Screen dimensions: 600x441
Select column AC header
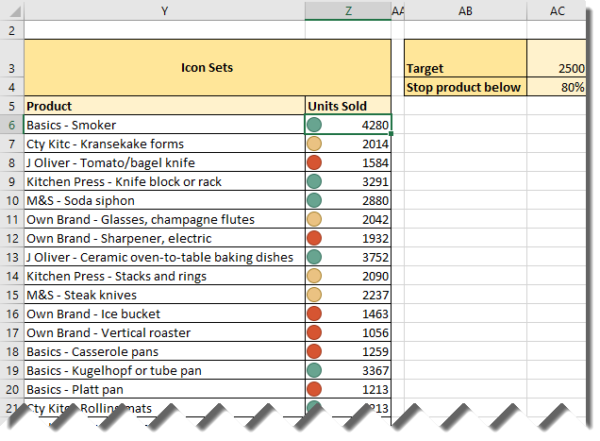click(x=558, y=10)
